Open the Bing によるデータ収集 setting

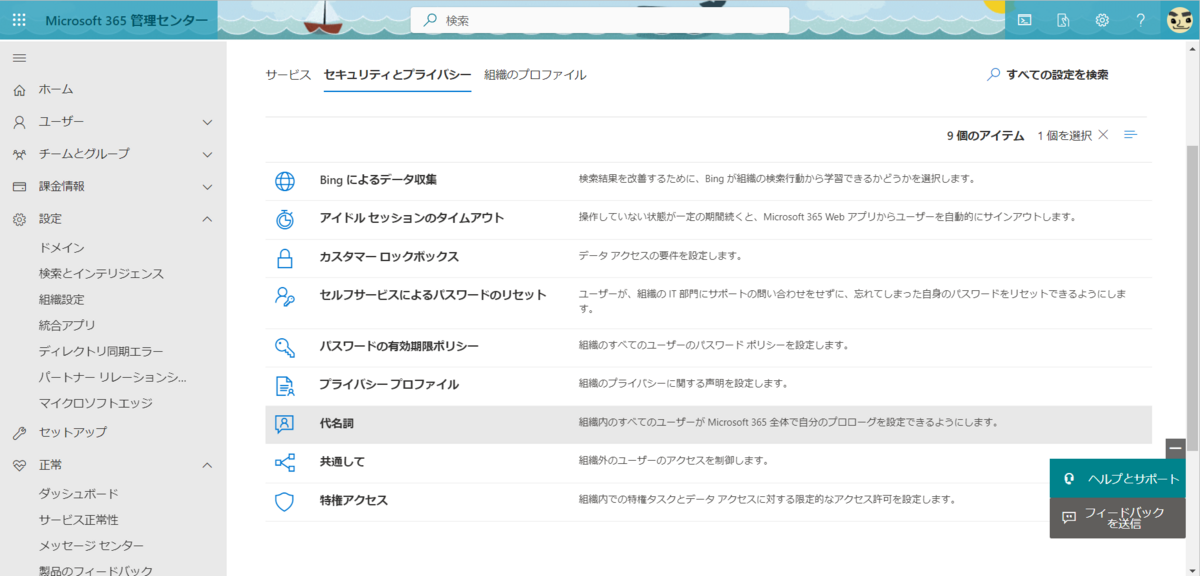(x=378, y=181)
